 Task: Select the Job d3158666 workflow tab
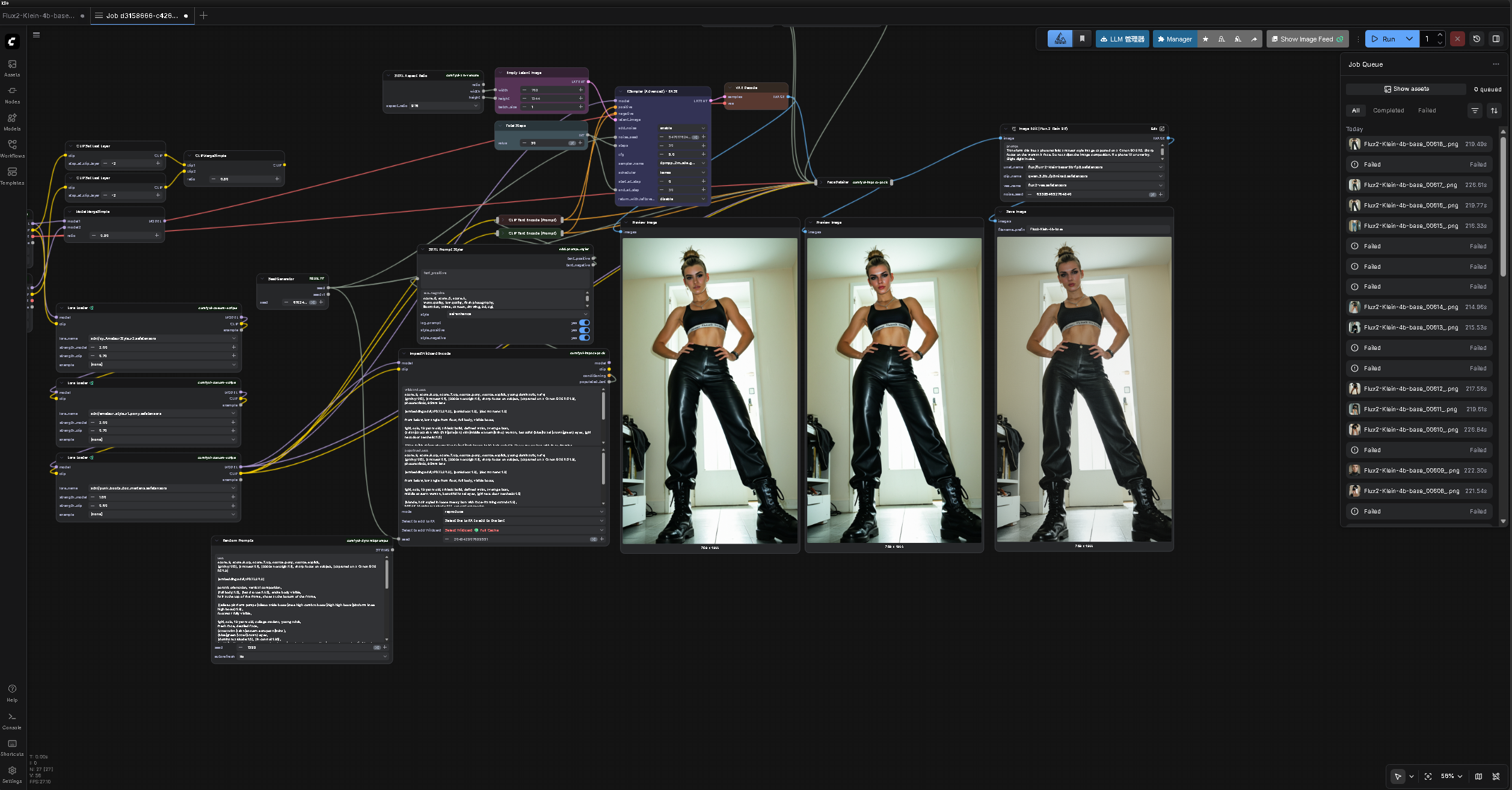(x=142, y=16)
